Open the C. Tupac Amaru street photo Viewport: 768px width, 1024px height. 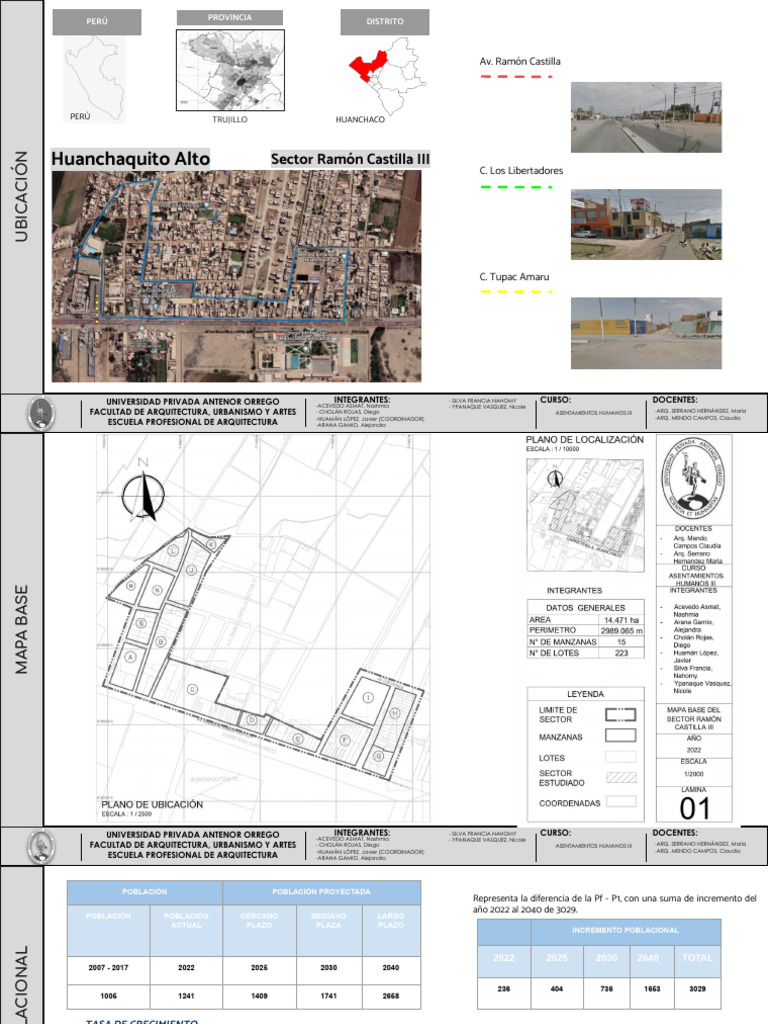click(646, 333)
